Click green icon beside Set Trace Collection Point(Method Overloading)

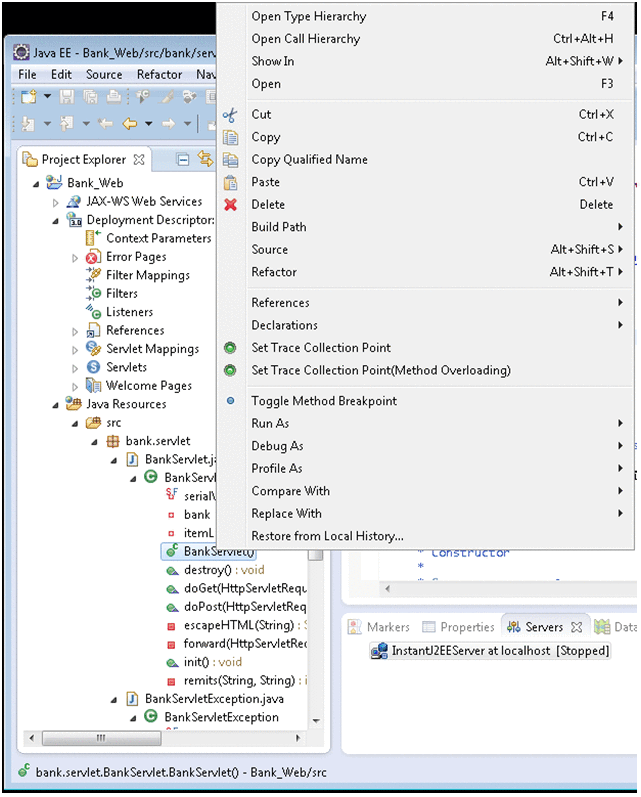click(230, 370)
